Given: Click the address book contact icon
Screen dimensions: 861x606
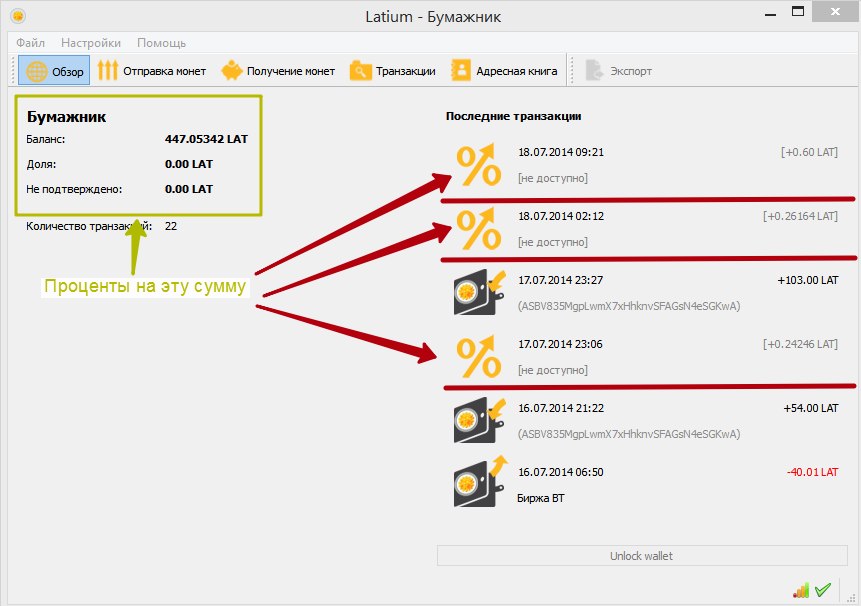Looking at the screenshot, I should 461,70.
